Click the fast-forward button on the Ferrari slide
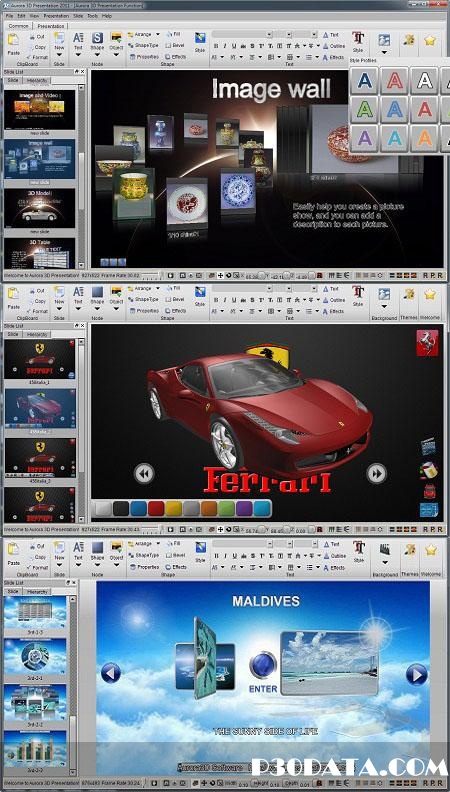 pyautogui.click(x=376, y=473)
